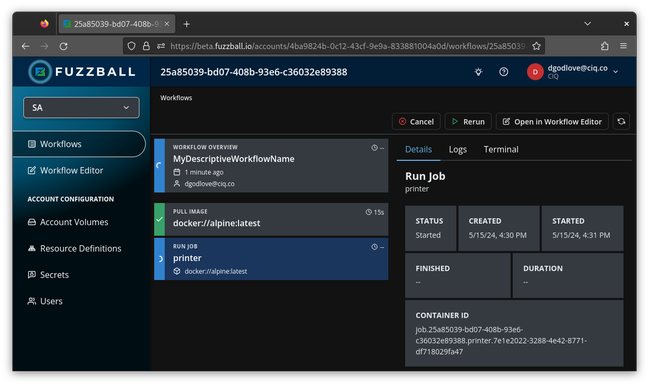
Task: Click the clock icon on Run Job card
Action: 374,247
